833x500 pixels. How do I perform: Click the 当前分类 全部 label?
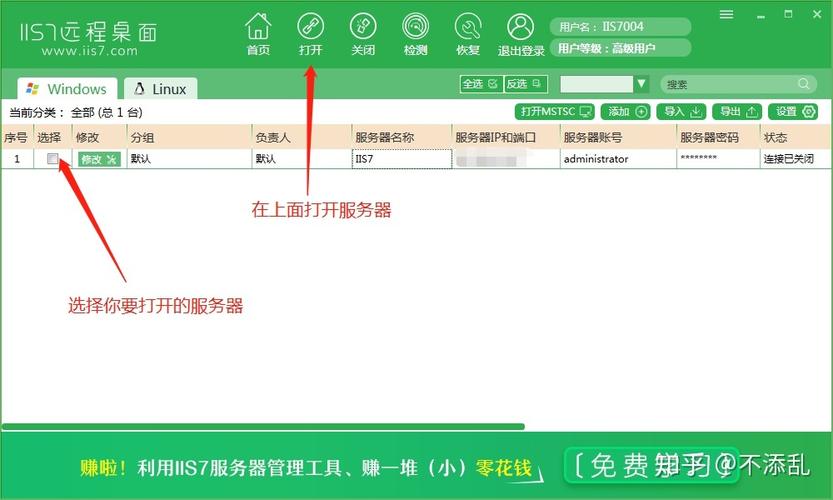coord(75,112)
